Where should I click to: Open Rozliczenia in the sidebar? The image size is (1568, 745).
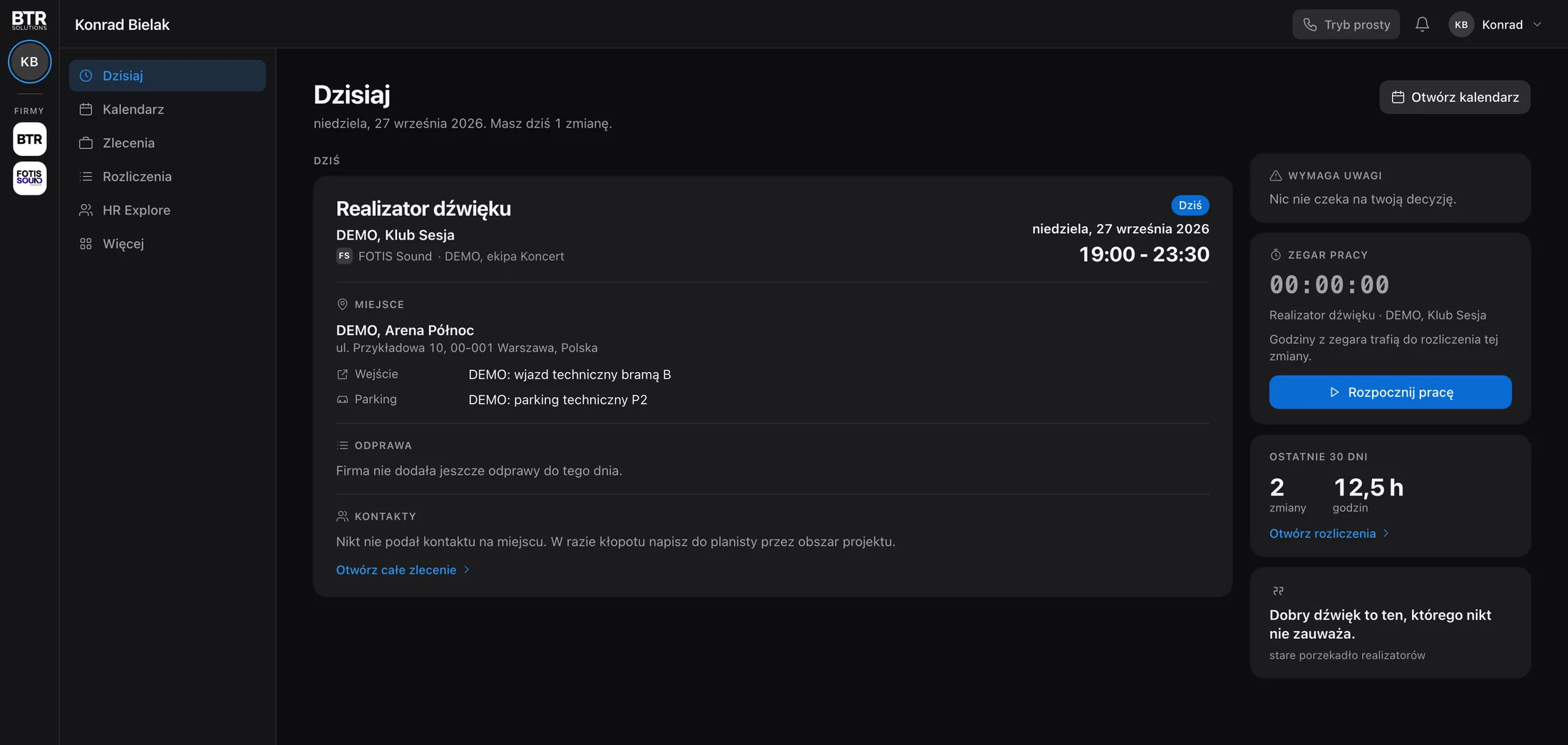tap(167, 176)
